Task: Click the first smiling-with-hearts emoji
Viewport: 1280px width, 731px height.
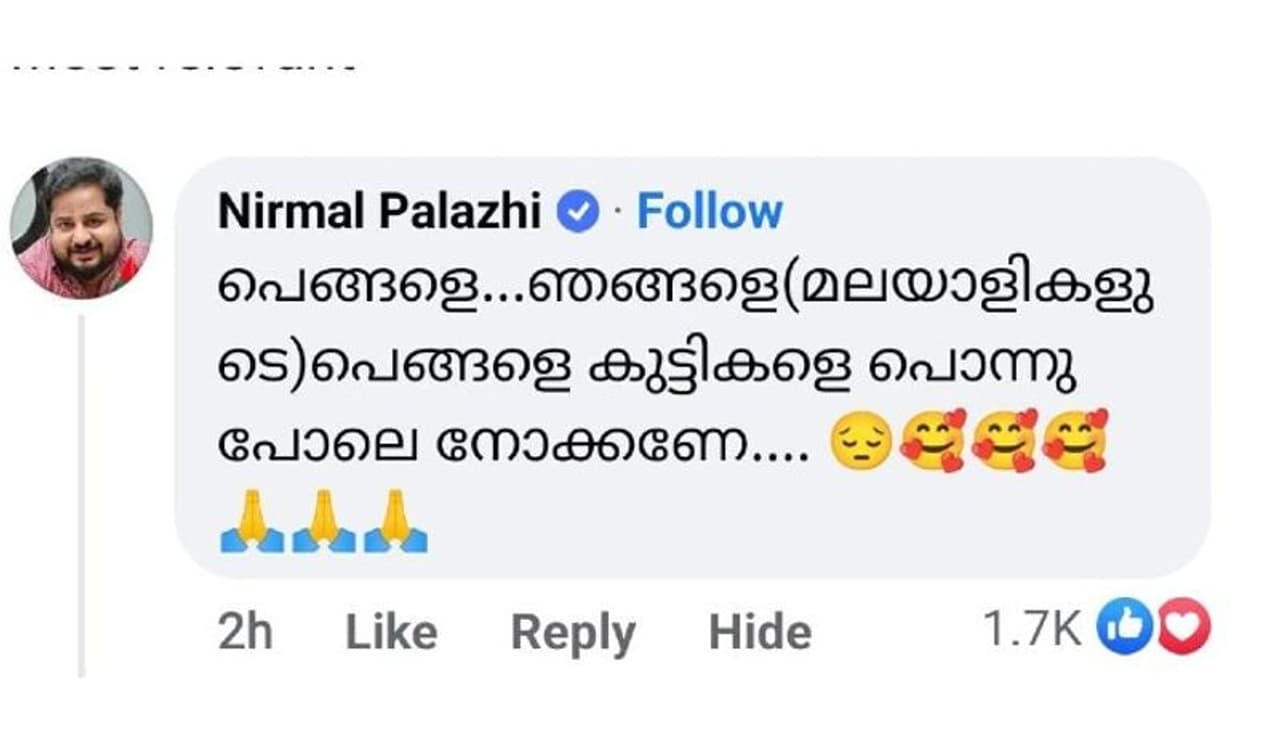Action: pyautogui.click(x=932, y=439)
